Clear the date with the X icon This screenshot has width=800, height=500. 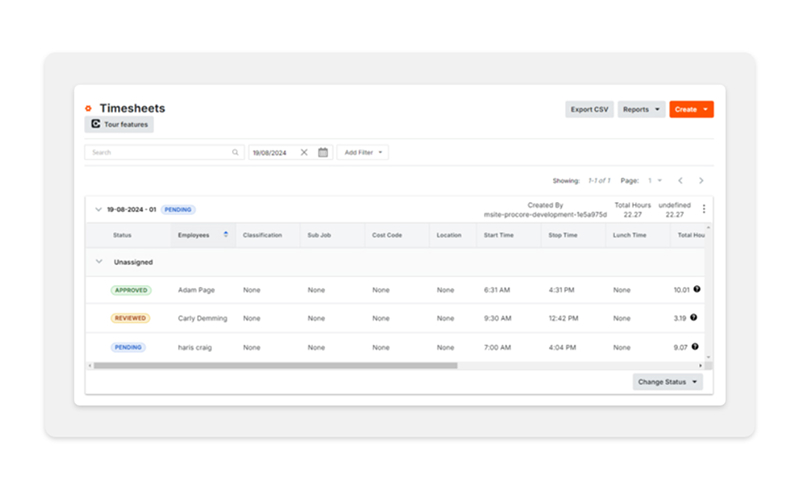(x=304, y=153)
